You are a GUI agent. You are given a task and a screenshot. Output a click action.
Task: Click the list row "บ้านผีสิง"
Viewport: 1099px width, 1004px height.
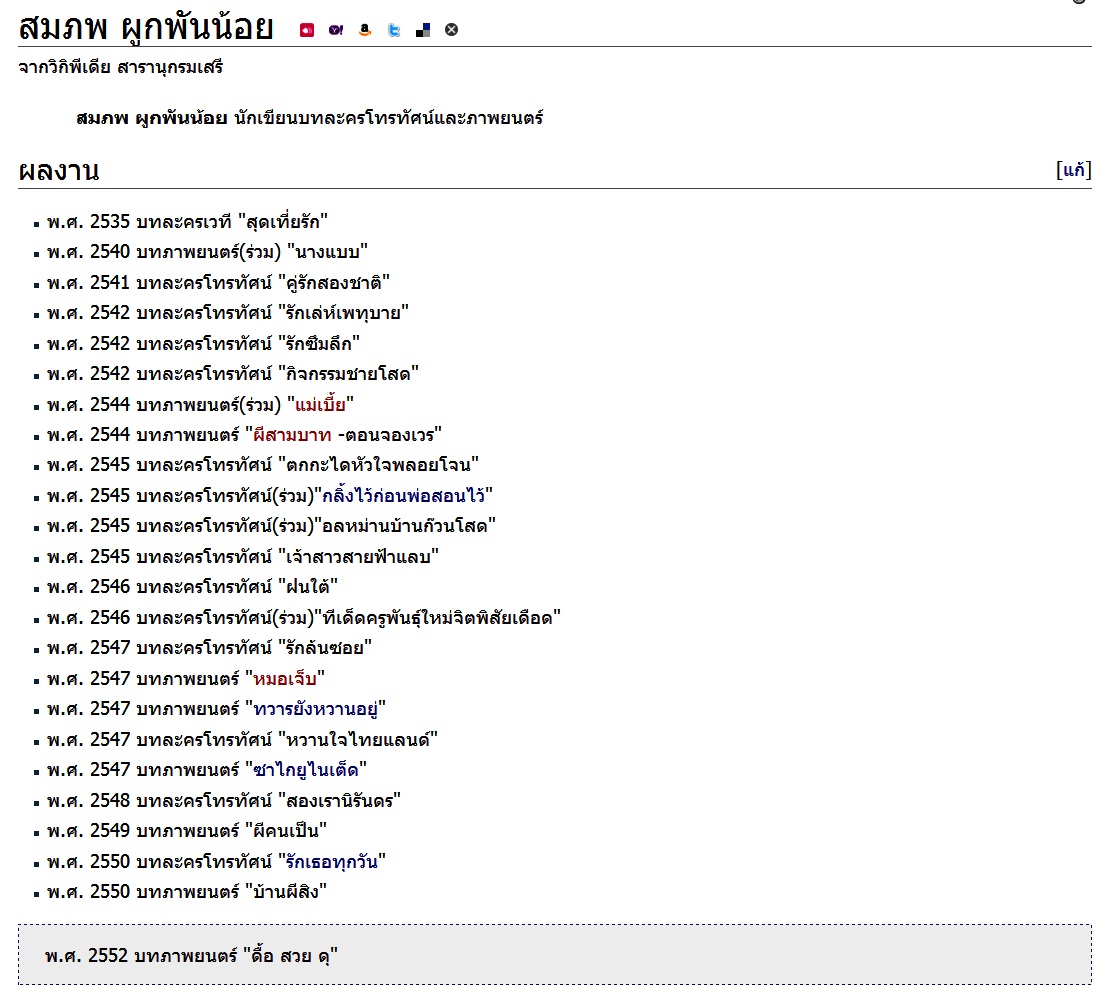click(186, 892)
